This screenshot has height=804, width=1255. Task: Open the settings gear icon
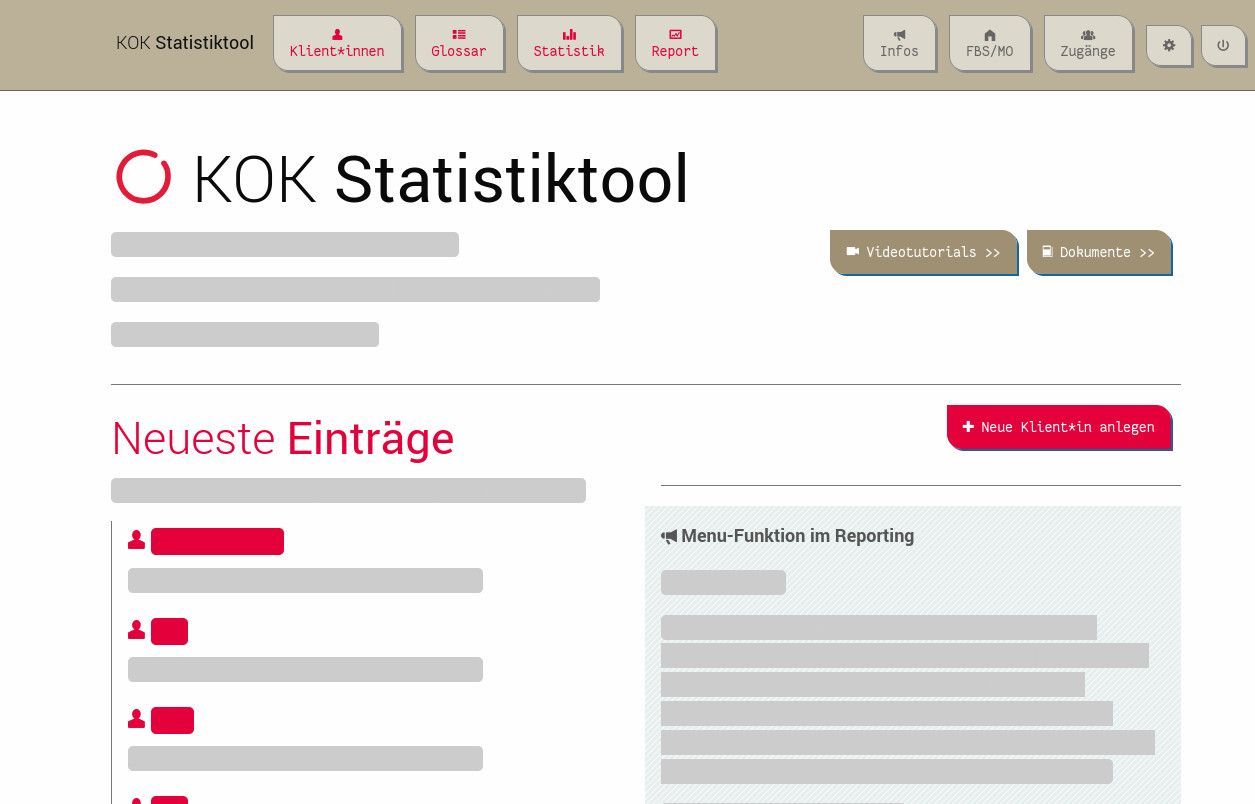click(1169, 45)
